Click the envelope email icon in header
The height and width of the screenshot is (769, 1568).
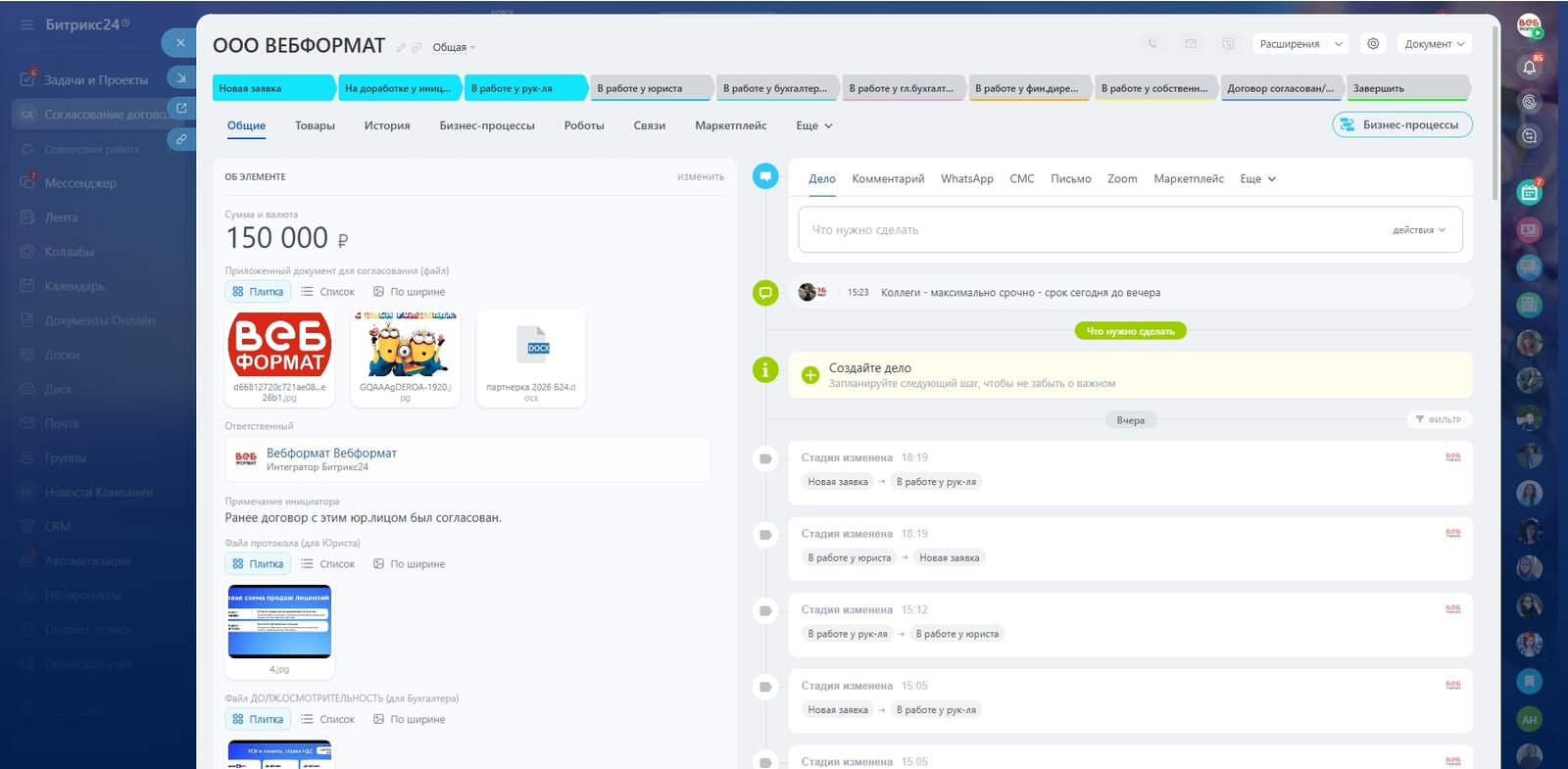(1191, 44)
